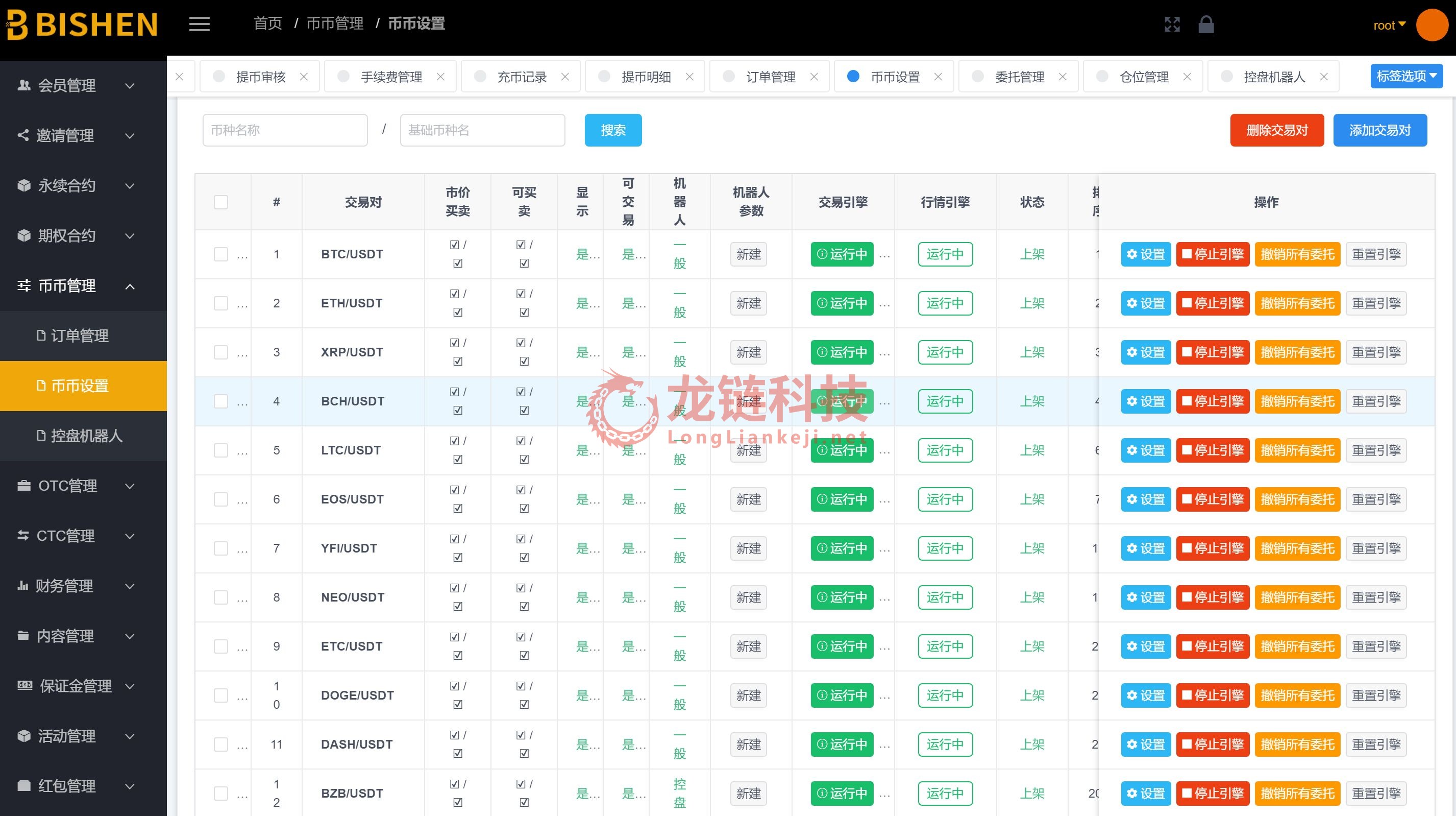Close the 控盘机器人 tab

pyautogui.click(x=1324, y=77)
